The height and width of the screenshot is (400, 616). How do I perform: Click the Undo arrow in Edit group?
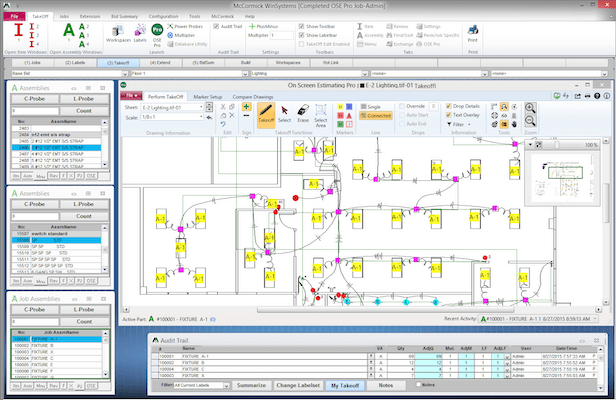click(223, 124)
